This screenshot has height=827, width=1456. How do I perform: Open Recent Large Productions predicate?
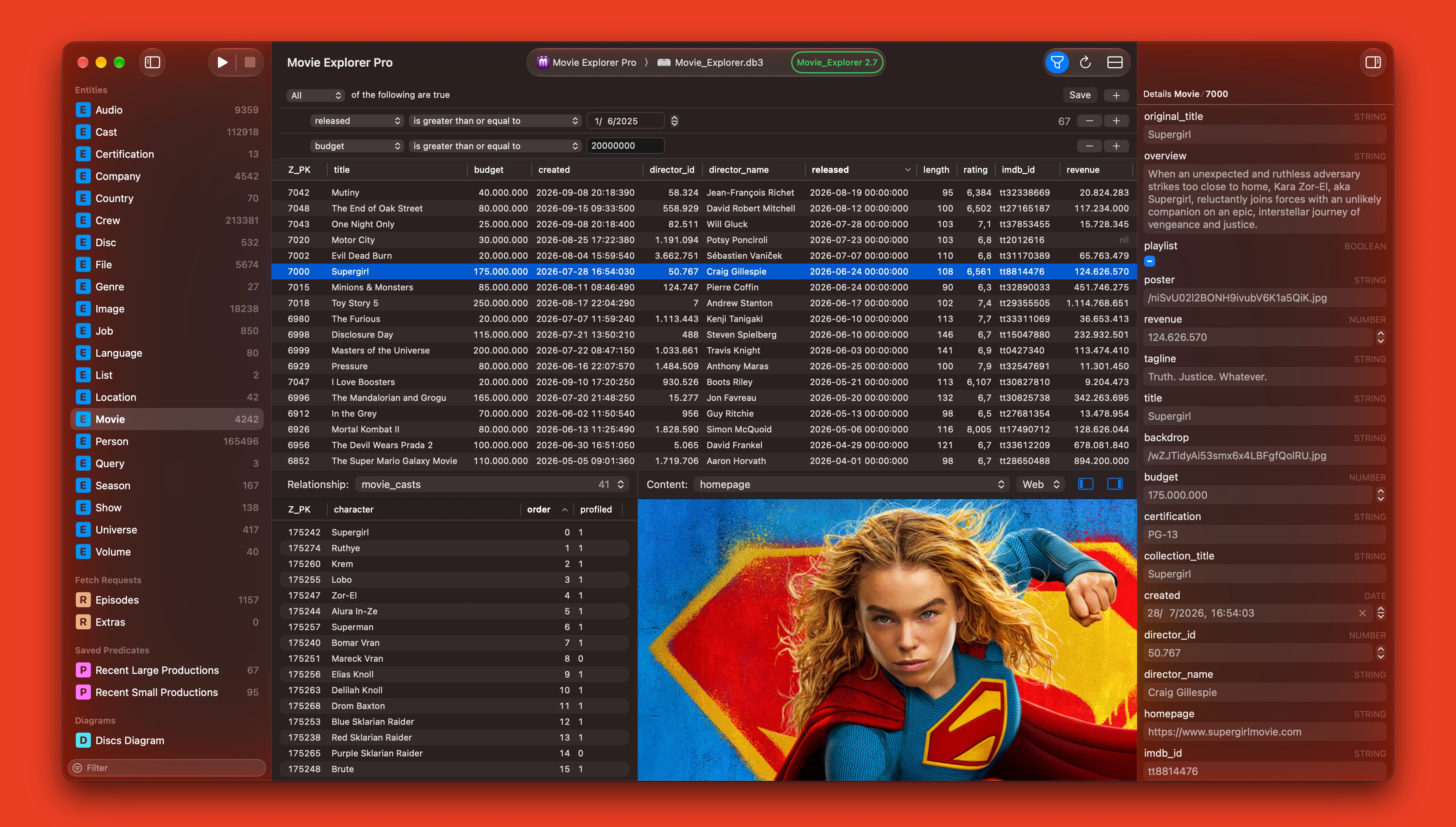pos(167,670)
